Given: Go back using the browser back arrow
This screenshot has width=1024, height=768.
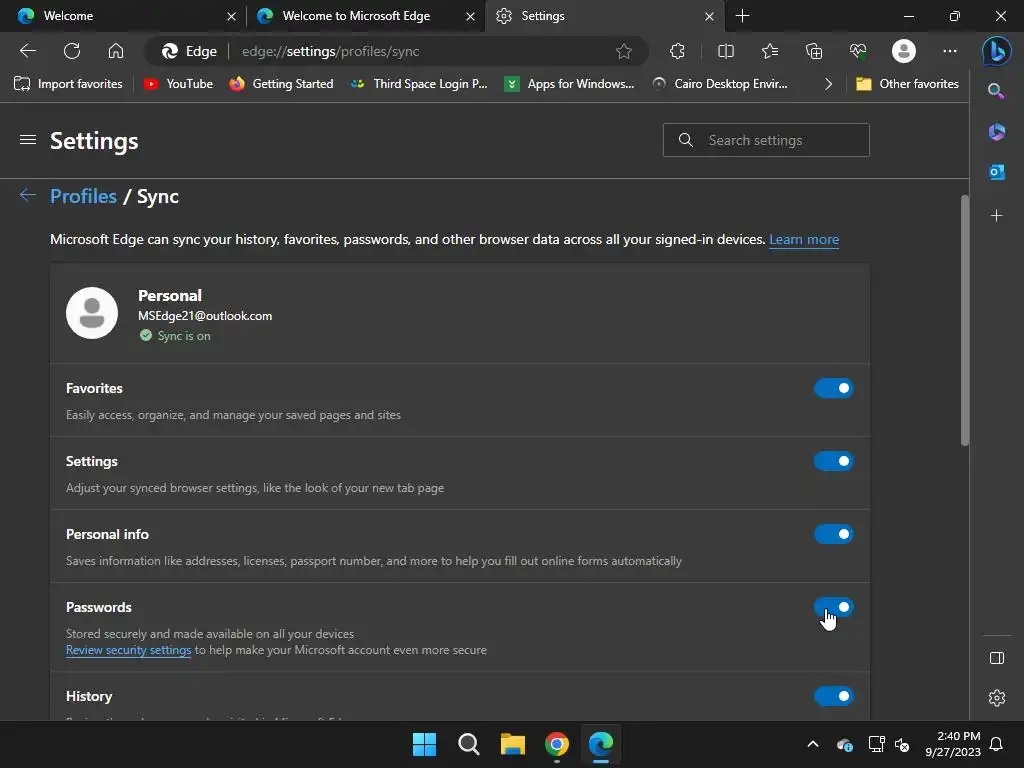Looking at the screenshot, I should coord(27,51).
